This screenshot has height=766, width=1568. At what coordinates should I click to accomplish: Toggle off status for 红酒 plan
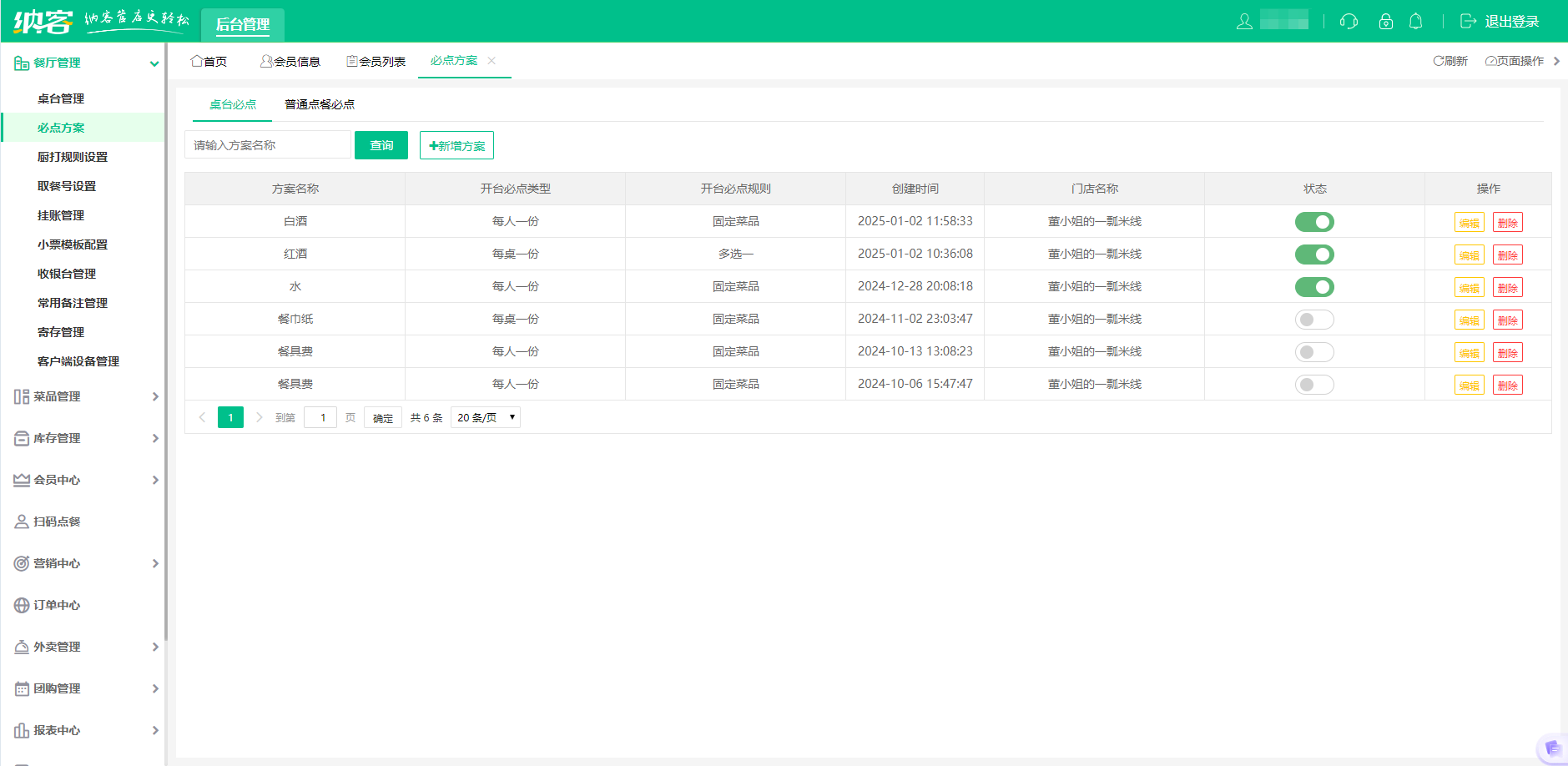[x=1314, y=254]
